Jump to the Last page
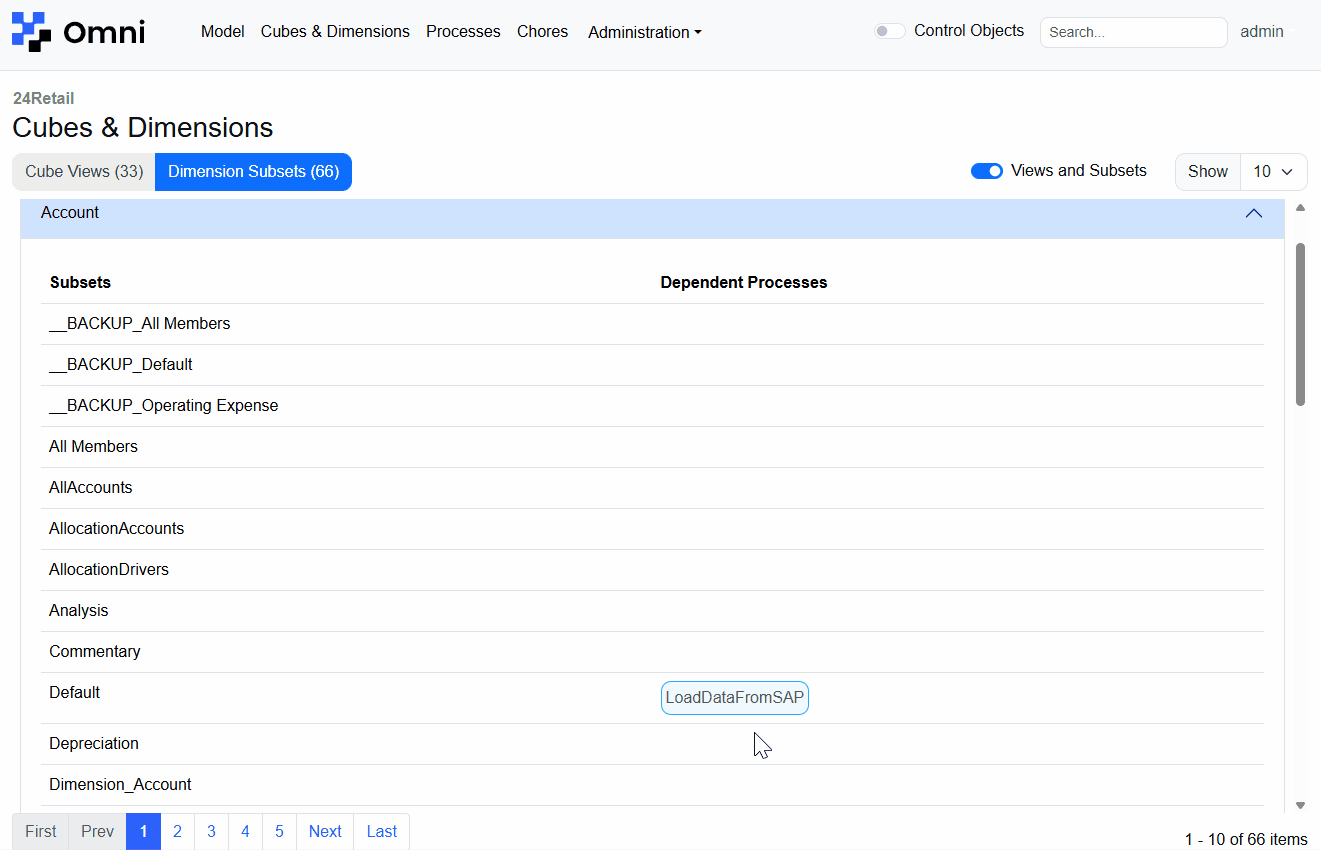Viewport: 1321px width, 850px height. tap(381, 831)
